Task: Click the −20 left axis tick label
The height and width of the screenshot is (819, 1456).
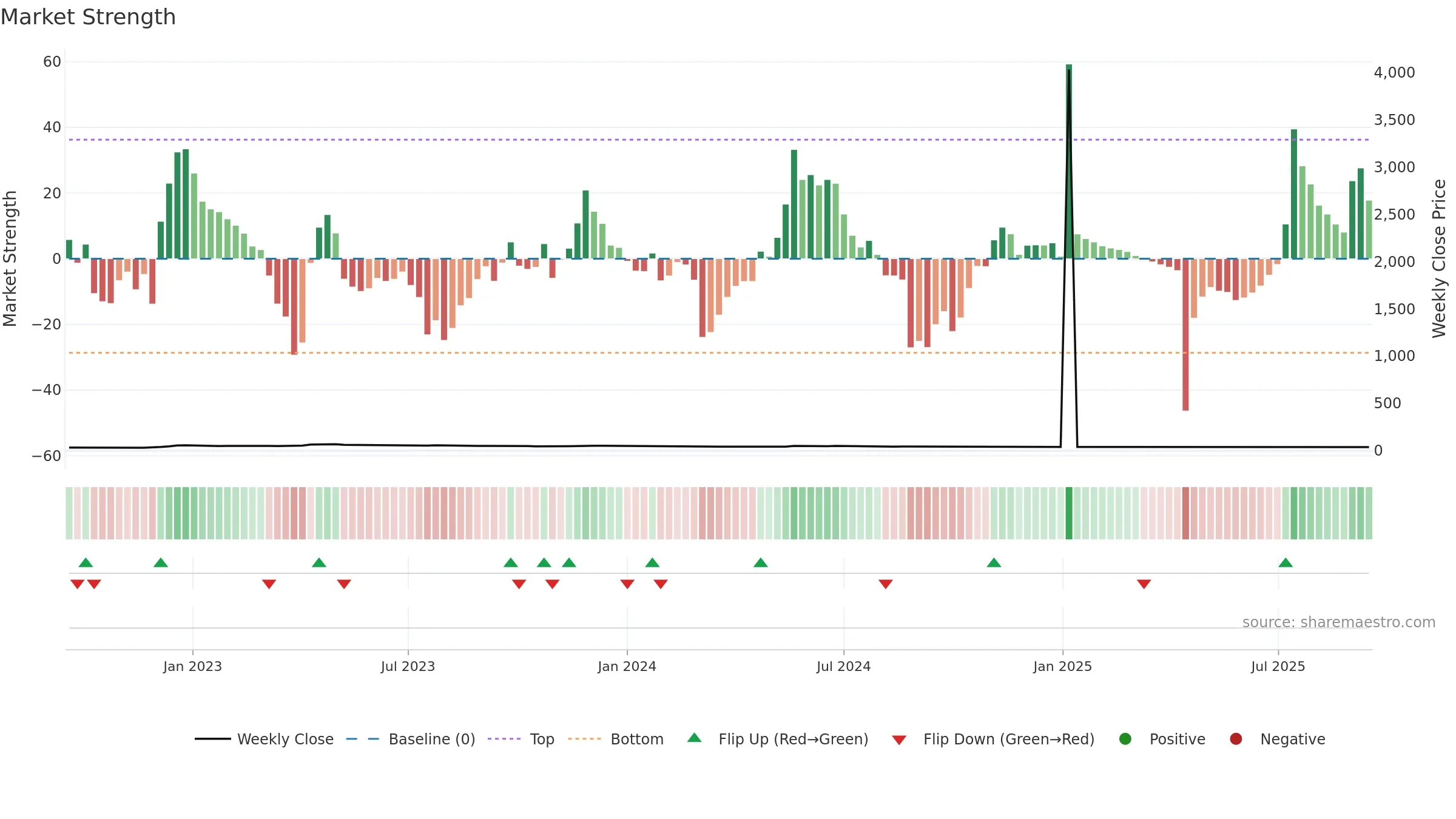Action: [46, 324]
